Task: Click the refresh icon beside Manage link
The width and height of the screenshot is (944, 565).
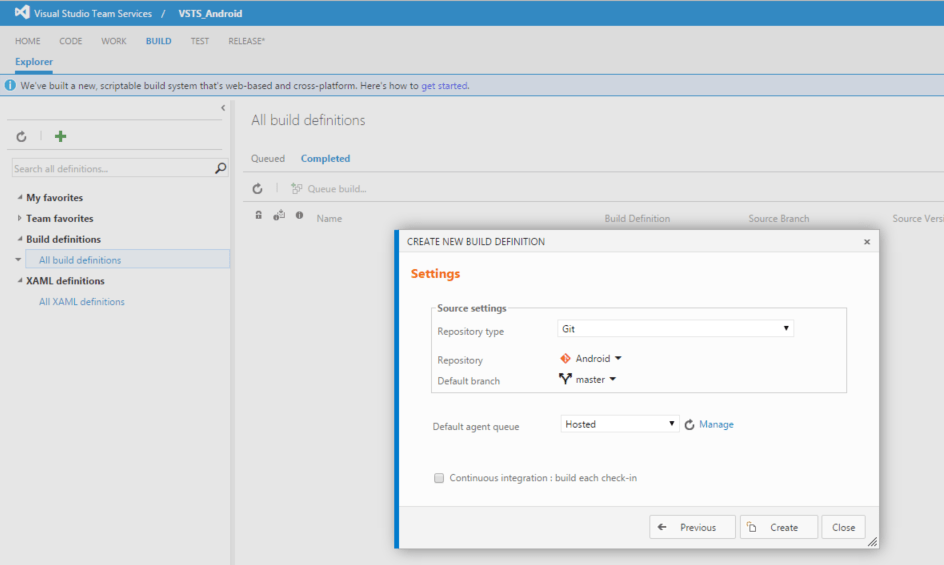Action: pyautogui.click(x=689, y=425)
